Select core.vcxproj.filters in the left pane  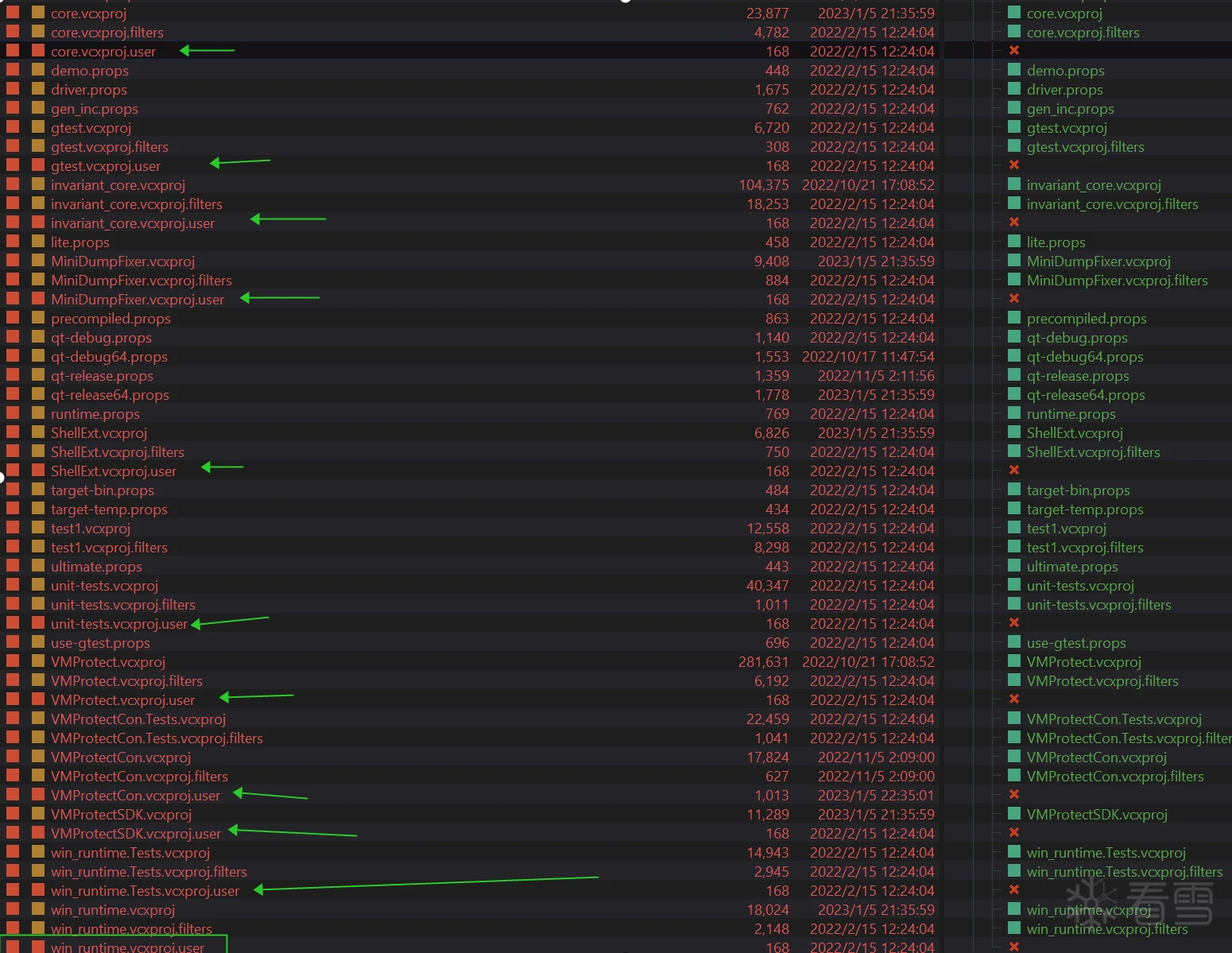pyautogui.click(x=107, y=33)
